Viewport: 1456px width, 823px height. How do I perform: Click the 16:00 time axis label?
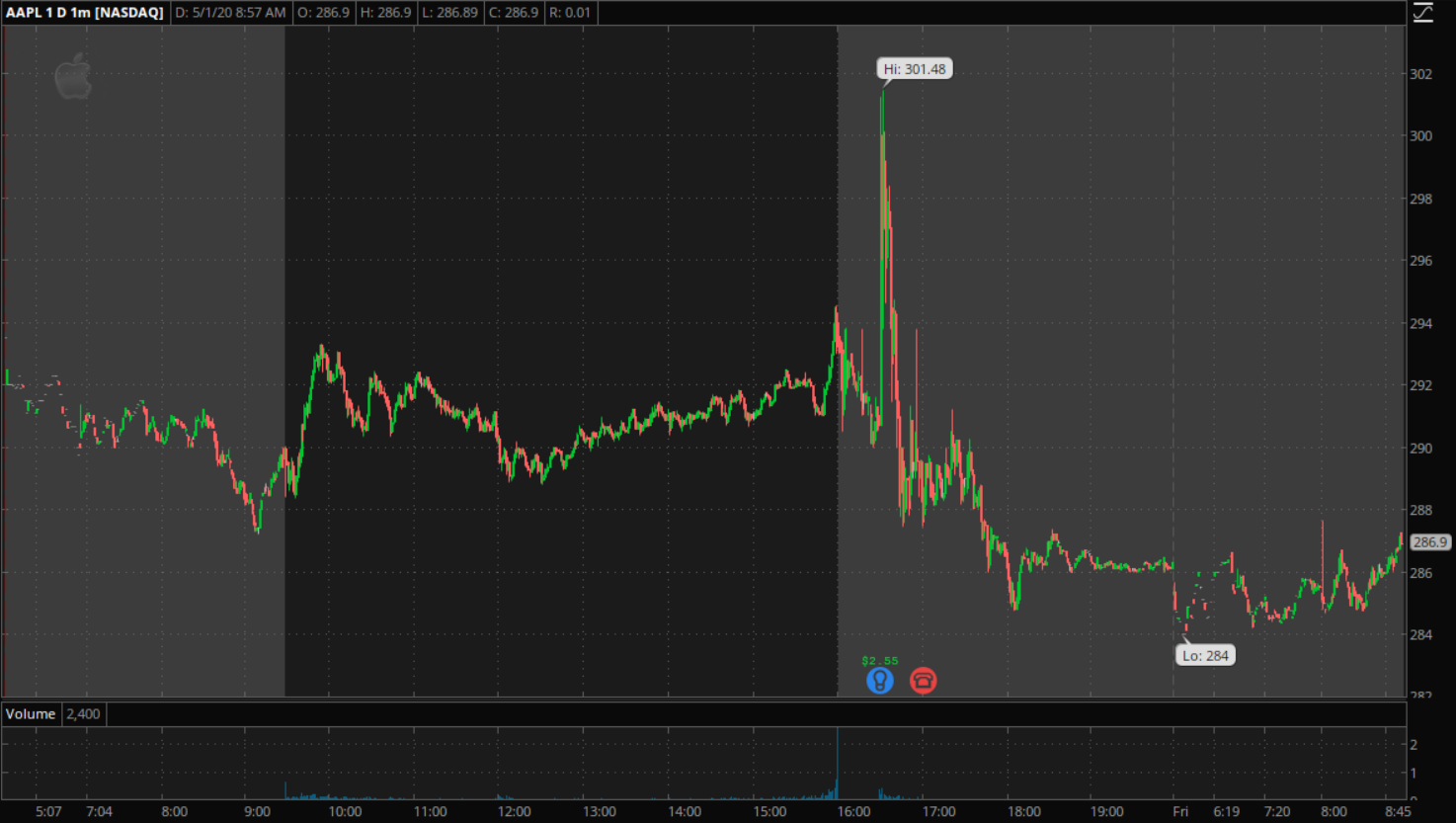[x=854, y=812]
